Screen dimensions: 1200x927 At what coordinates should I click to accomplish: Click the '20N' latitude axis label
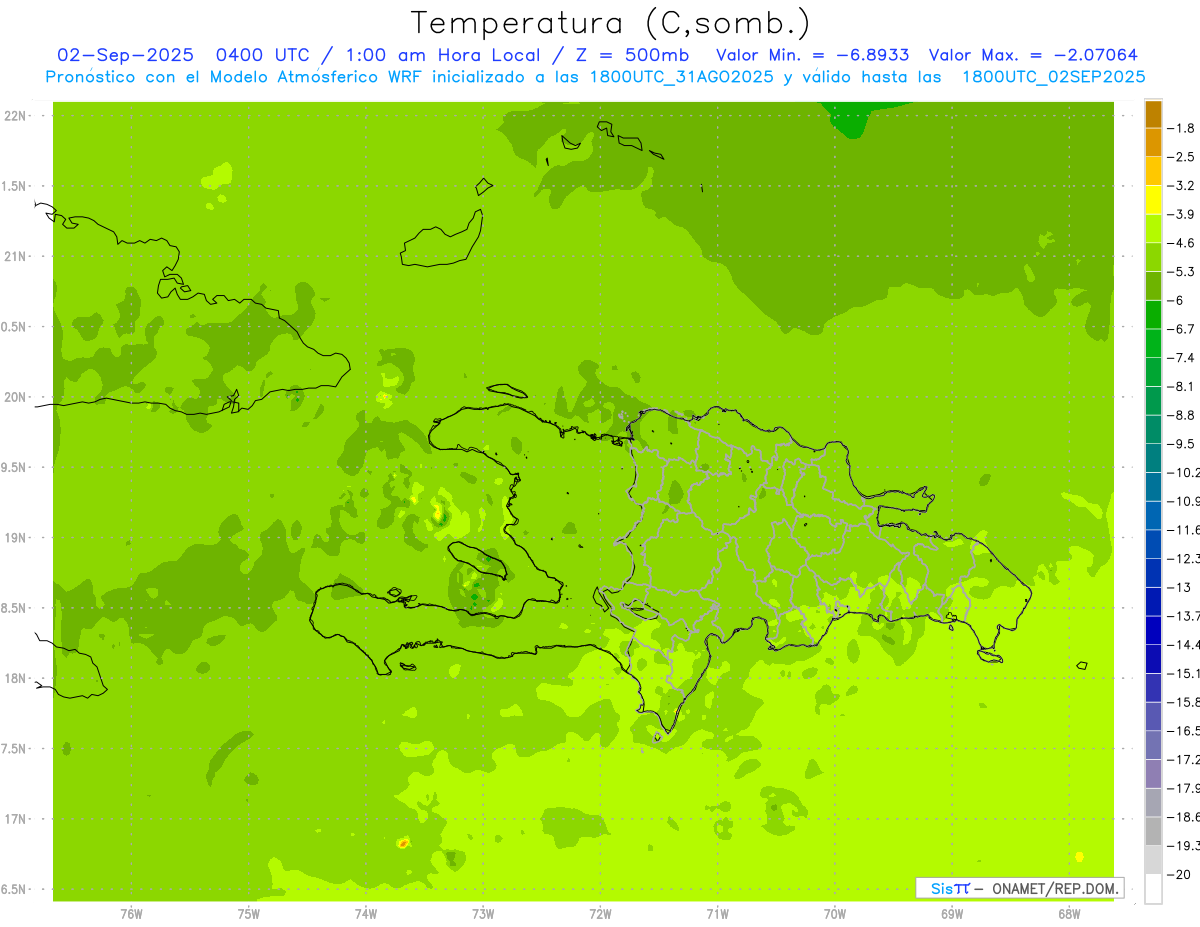(15, 397)
